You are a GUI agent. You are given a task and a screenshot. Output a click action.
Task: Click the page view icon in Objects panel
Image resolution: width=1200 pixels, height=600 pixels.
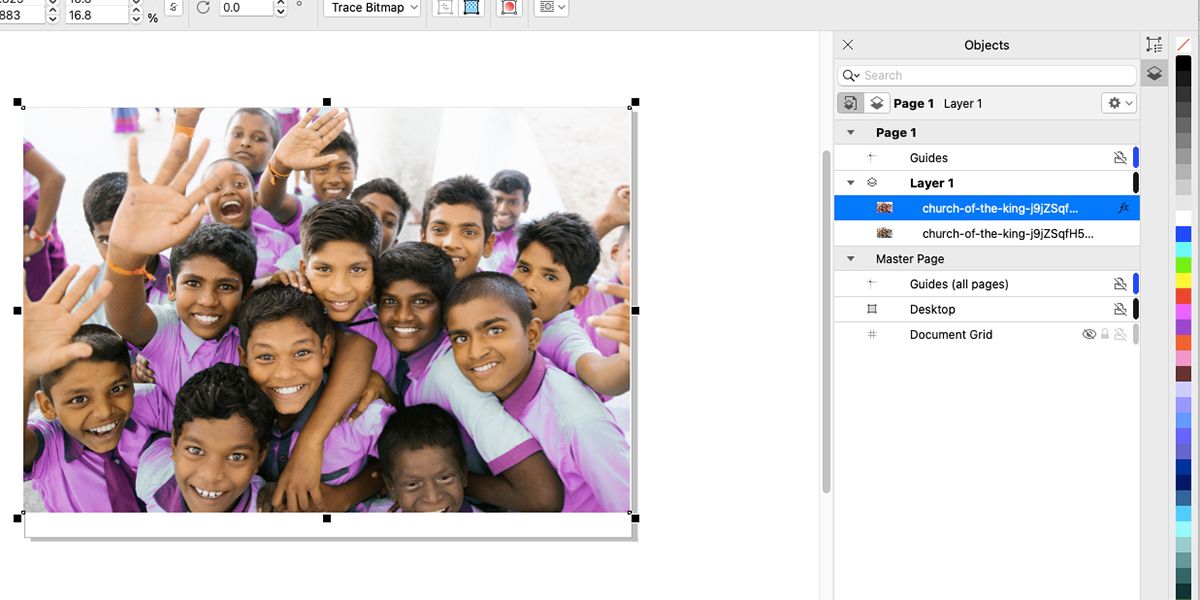tap(850, 103)
